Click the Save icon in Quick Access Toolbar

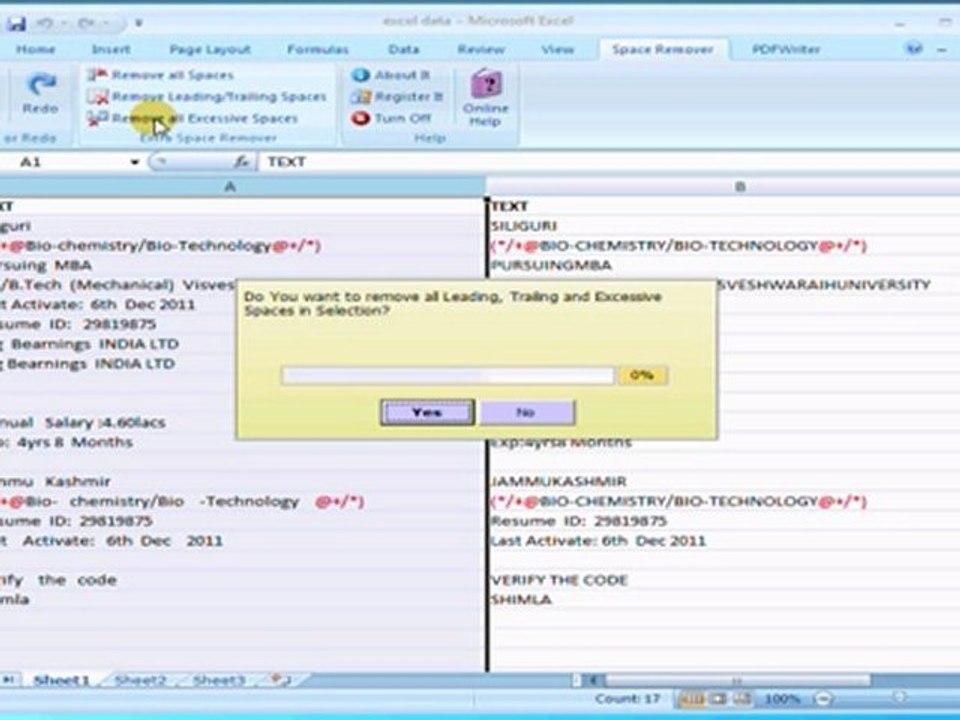[17, 23]
